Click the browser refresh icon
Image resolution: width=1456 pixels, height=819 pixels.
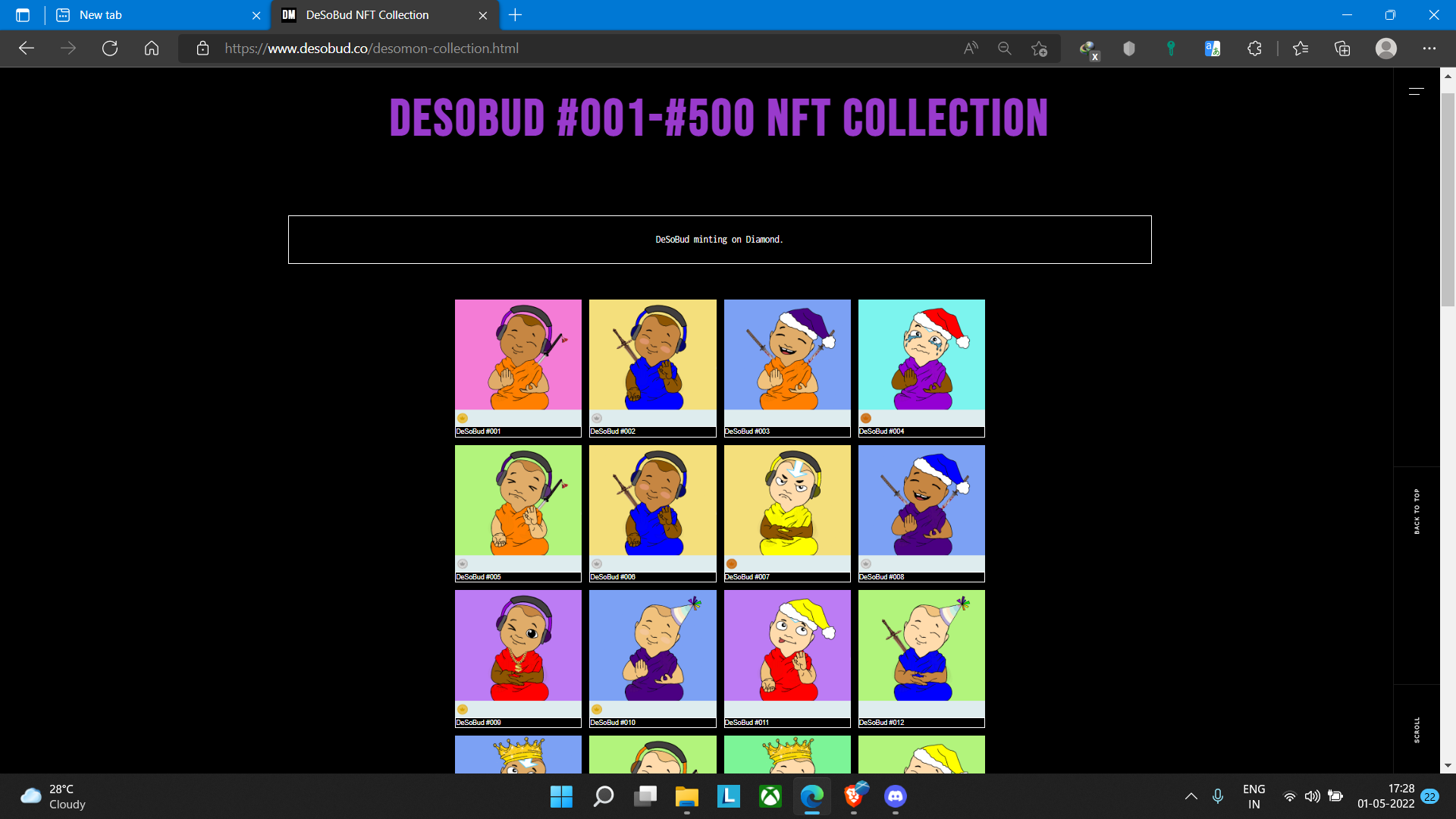[110, 49]
